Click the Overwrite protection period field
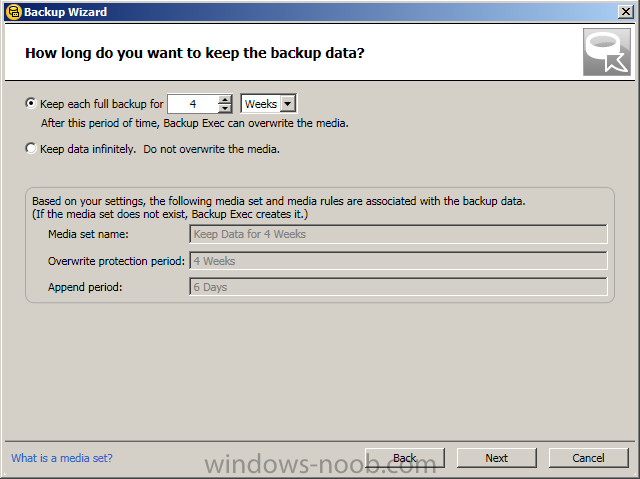 [x=398, y=261]
